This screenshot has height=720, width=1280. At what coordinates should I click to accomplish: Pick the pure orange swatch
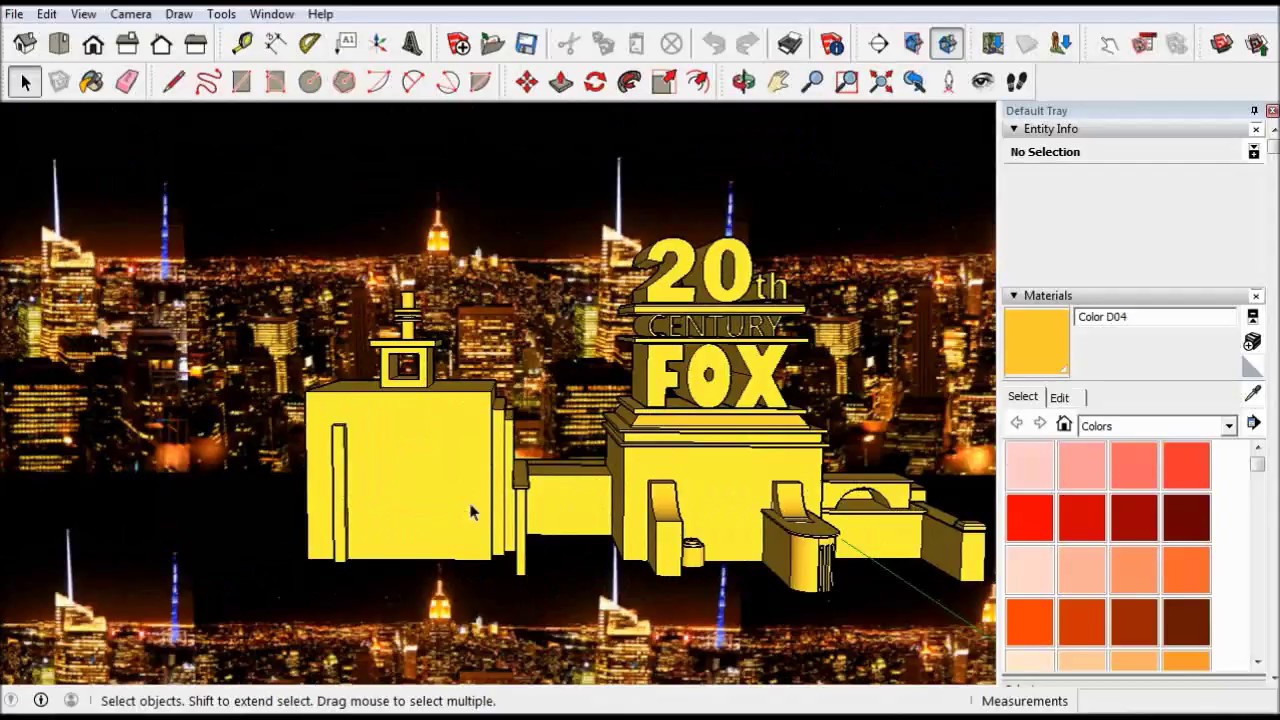pos(1030,622)
